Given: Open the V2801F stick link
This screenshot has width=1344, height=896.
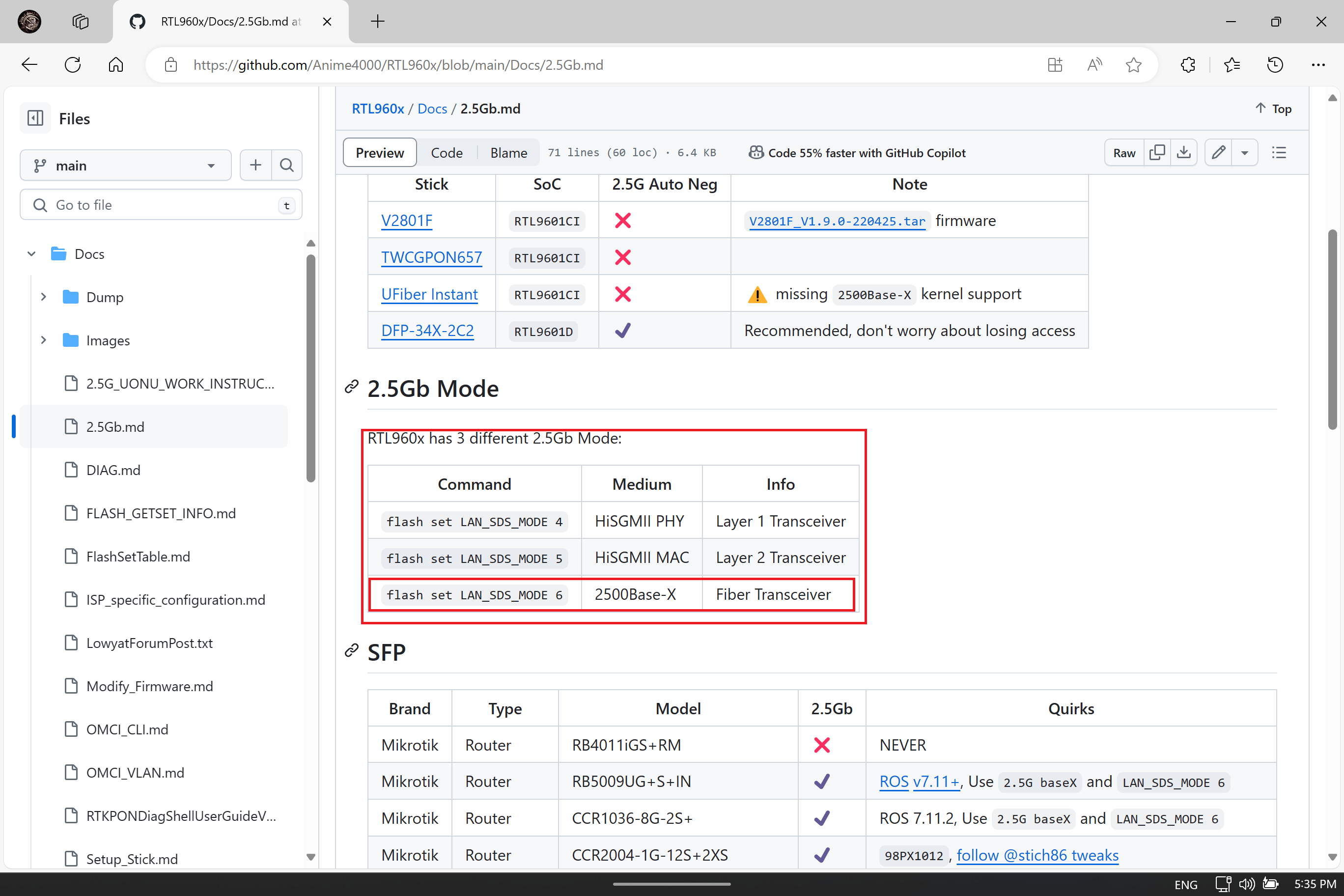Looking at the screenshot, I should click(x=406, y=221).
